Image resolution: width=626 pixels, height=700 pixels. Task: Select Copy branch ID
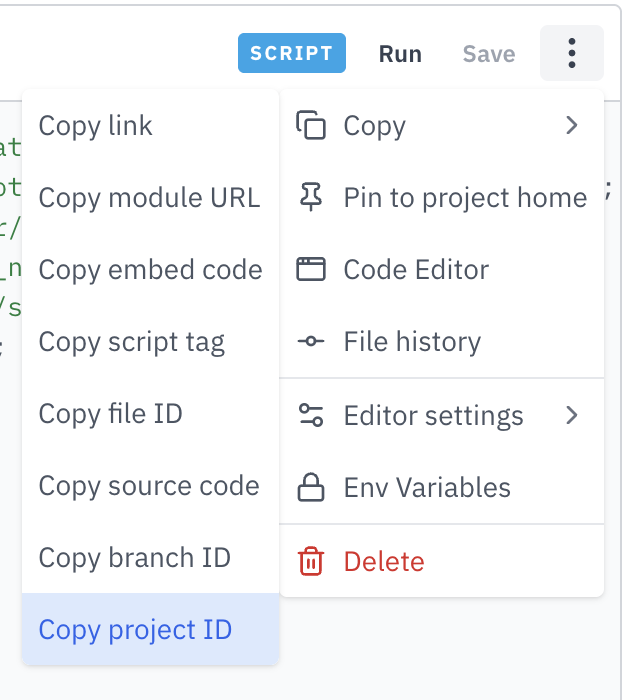(x=134, y=558)
